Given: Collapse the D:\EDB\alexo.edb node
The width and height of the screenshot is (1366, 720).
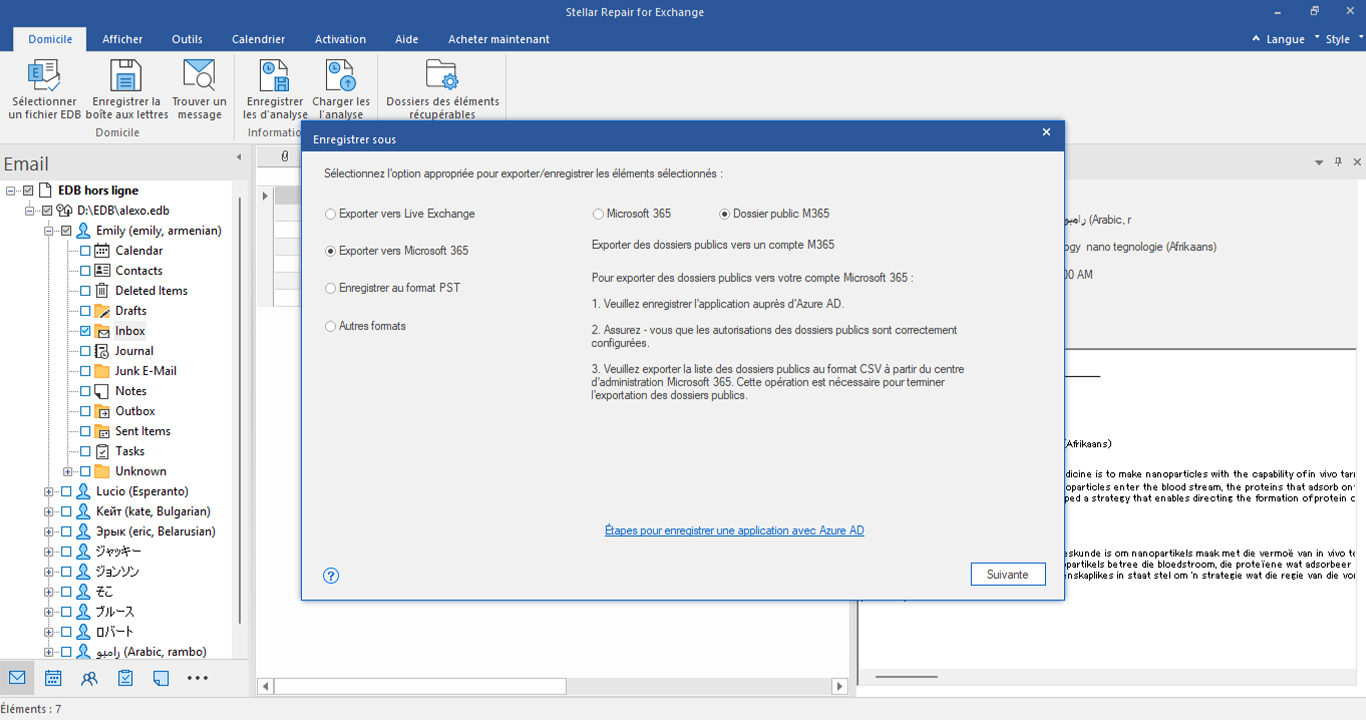Looking at the screenshot, I should tap(29, 211).
